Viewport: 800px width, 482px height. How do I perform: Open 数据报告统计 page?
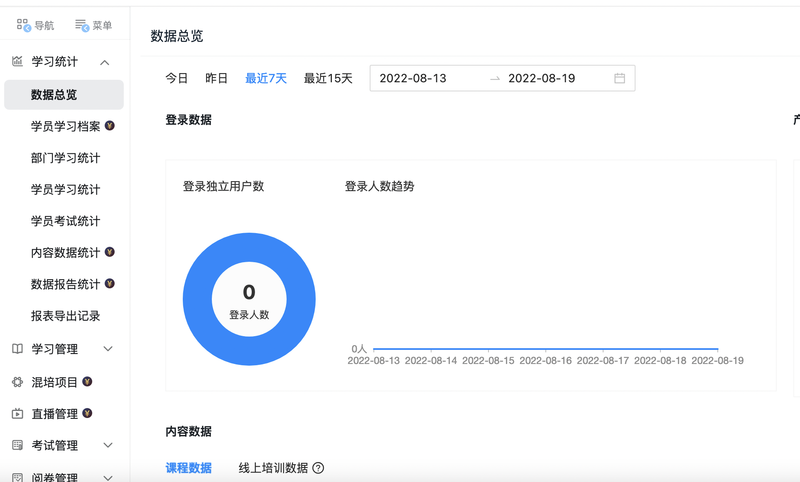[65, 285]
